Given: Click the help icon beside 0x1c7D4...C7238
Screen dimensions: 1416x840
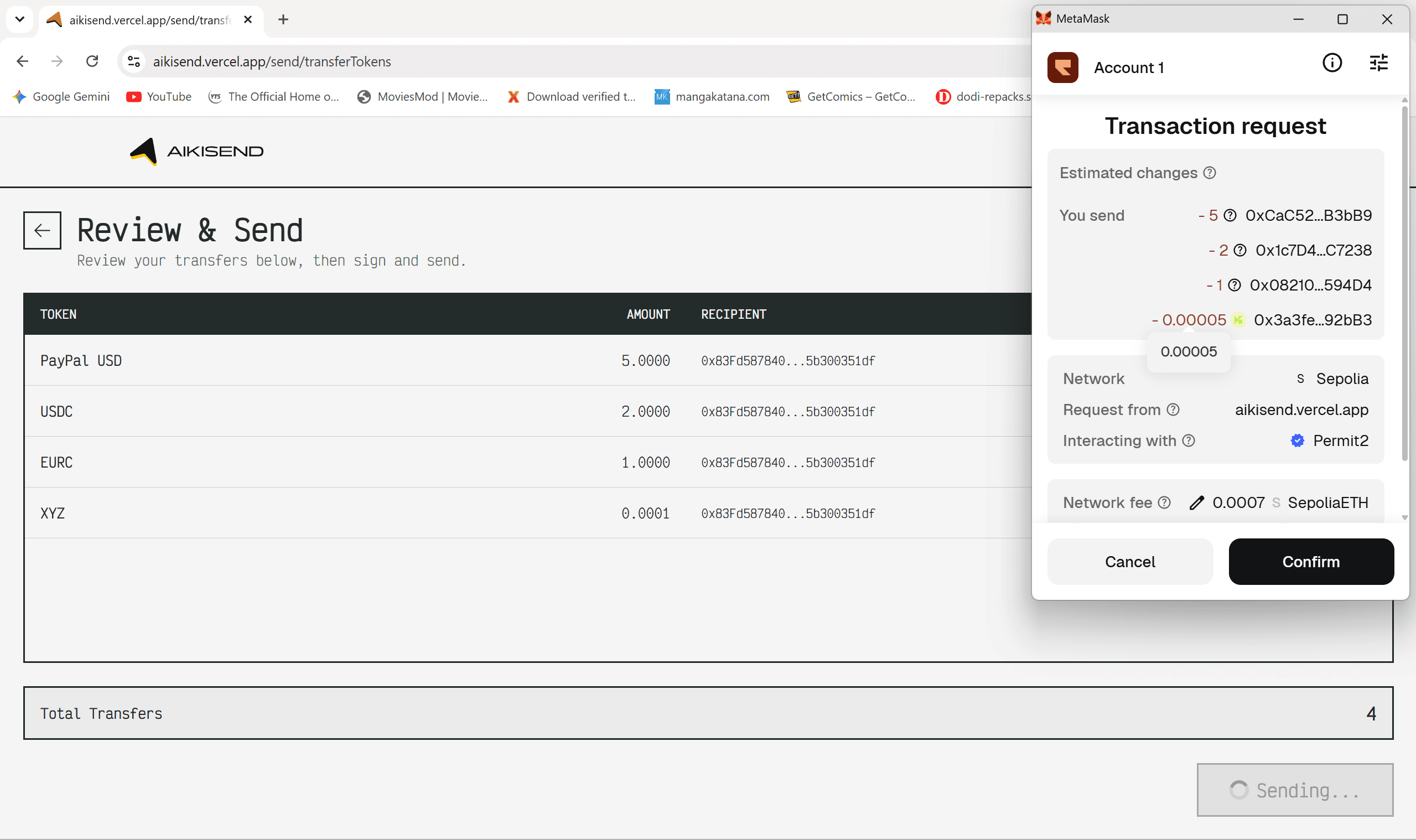Looking at the screenshot, I should (x=1240, y=250).
